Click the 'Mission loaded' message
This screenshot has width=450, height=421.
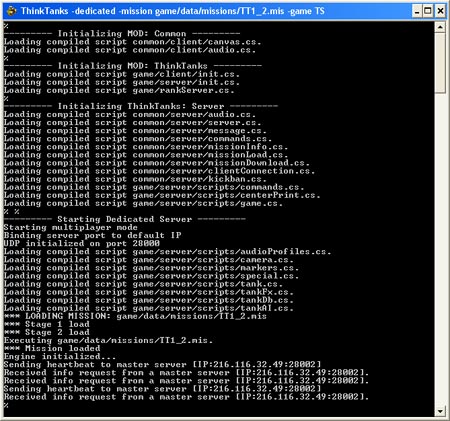click(52, 348)
